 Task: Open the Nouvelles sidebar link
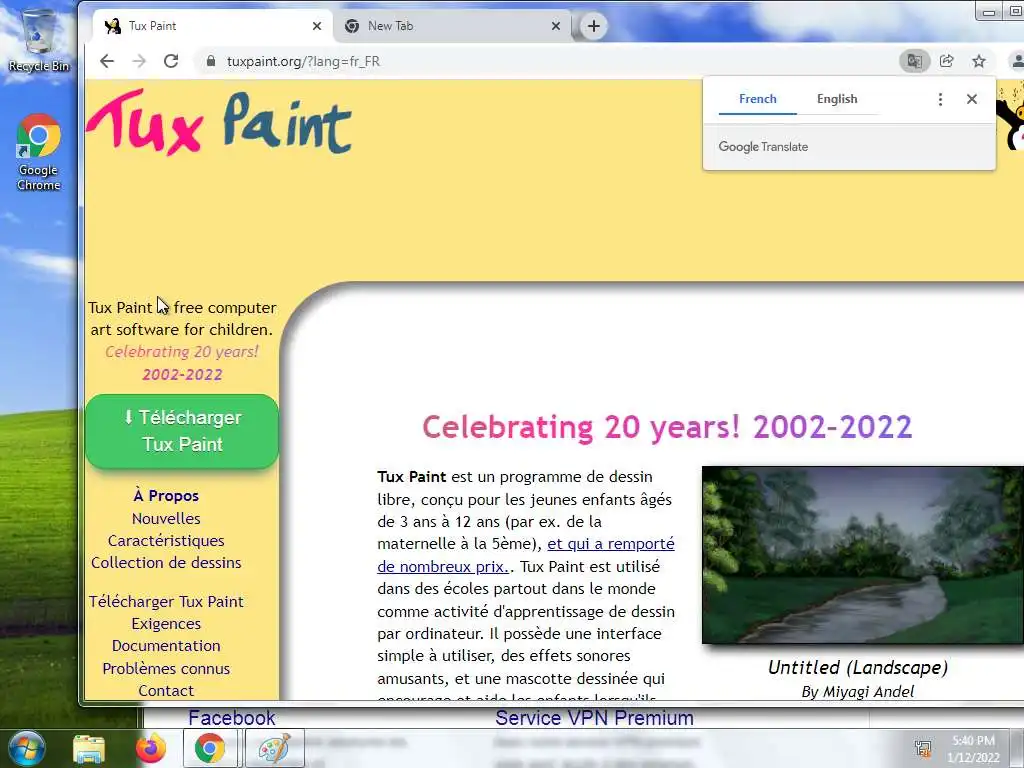(x=166, y=519)
